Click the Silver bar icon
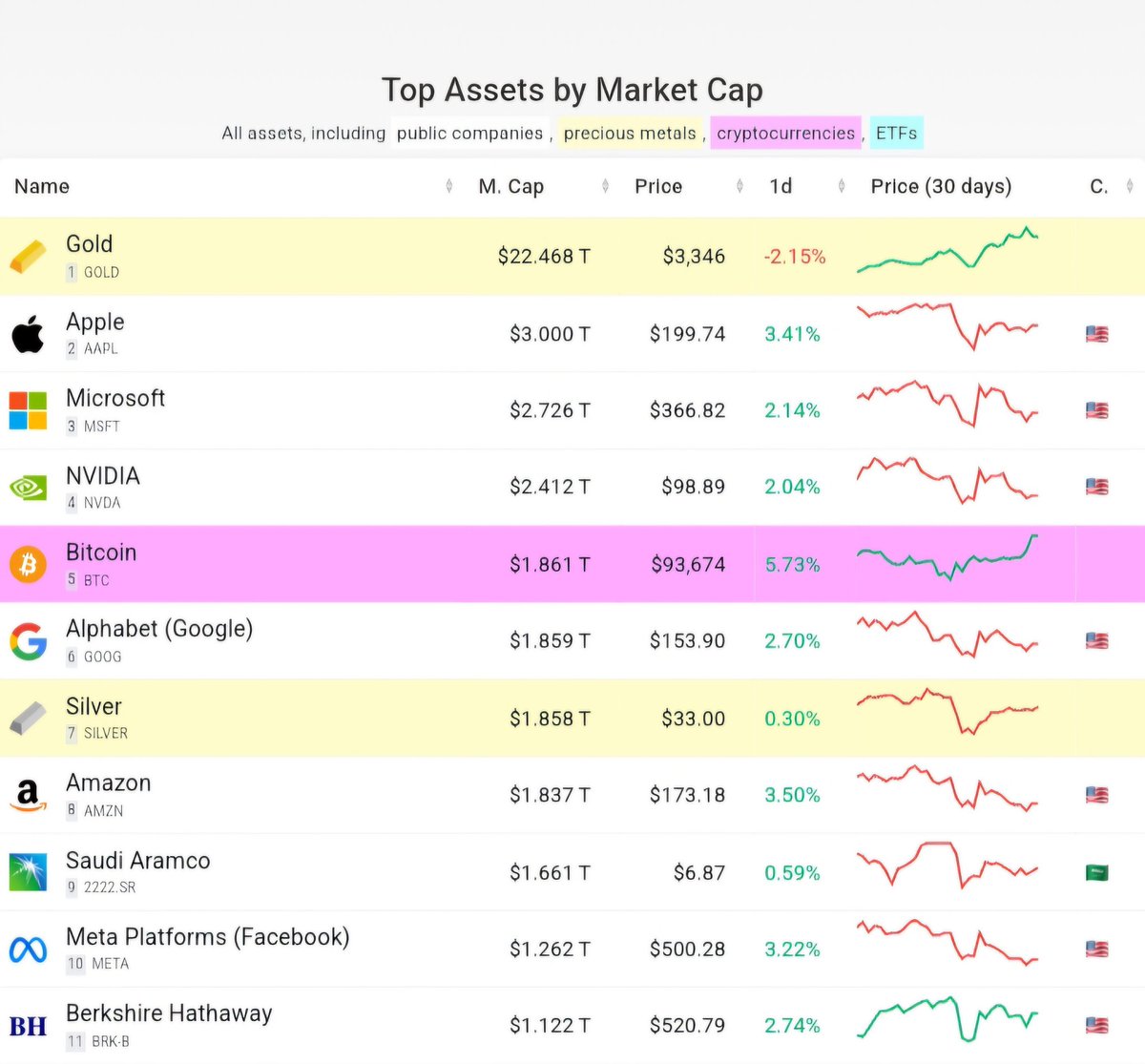1145x1064 pixels. (x=28, y=719)
